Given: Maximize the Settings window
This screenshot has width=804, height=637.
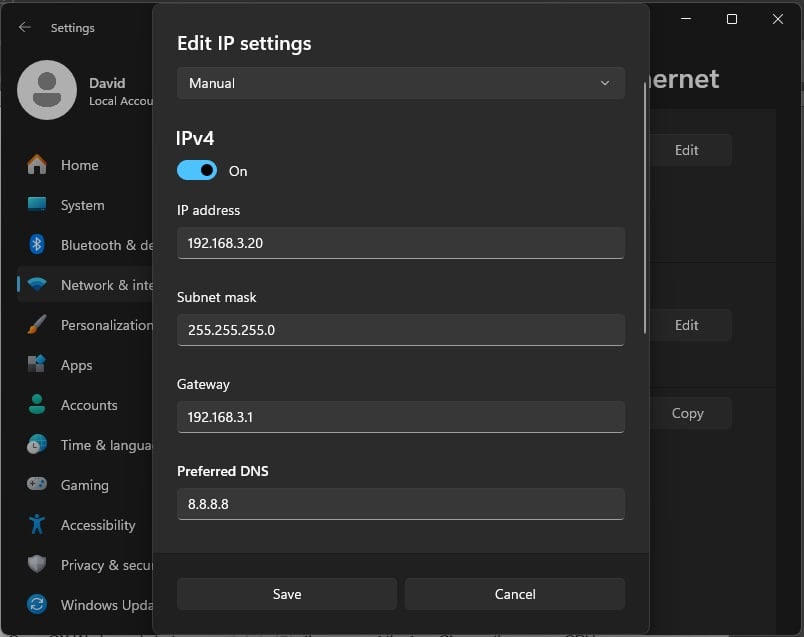Looking at the screenshot, I should 732,19.
